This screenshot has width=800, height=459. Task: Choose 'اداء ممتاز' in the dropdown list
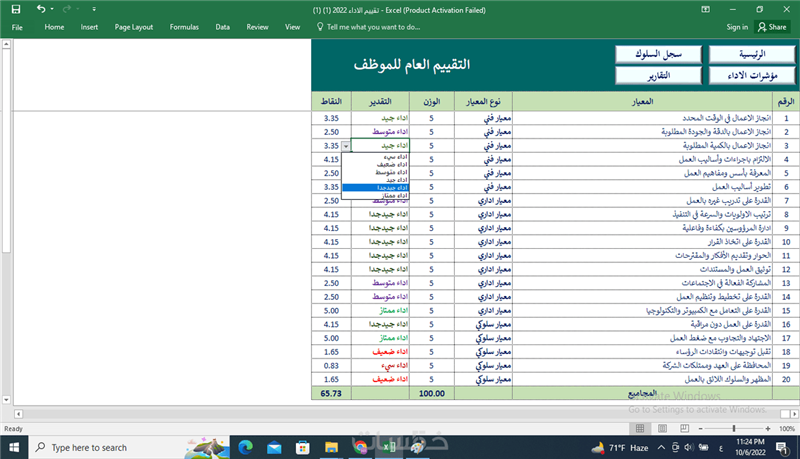point(378,196)
